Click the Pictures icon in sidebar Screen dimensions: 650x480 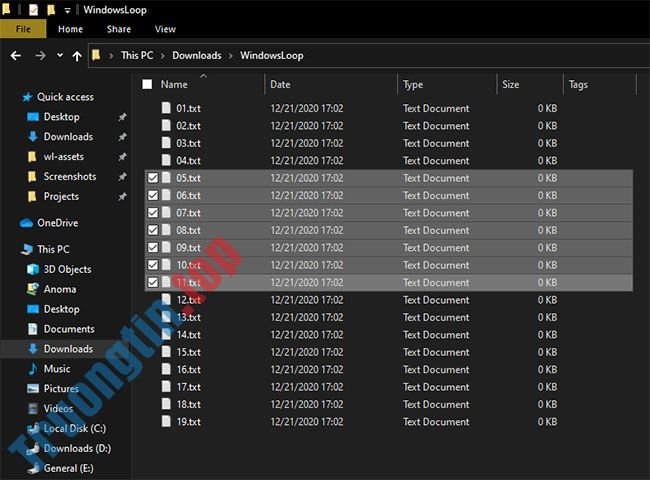point(33,388)
